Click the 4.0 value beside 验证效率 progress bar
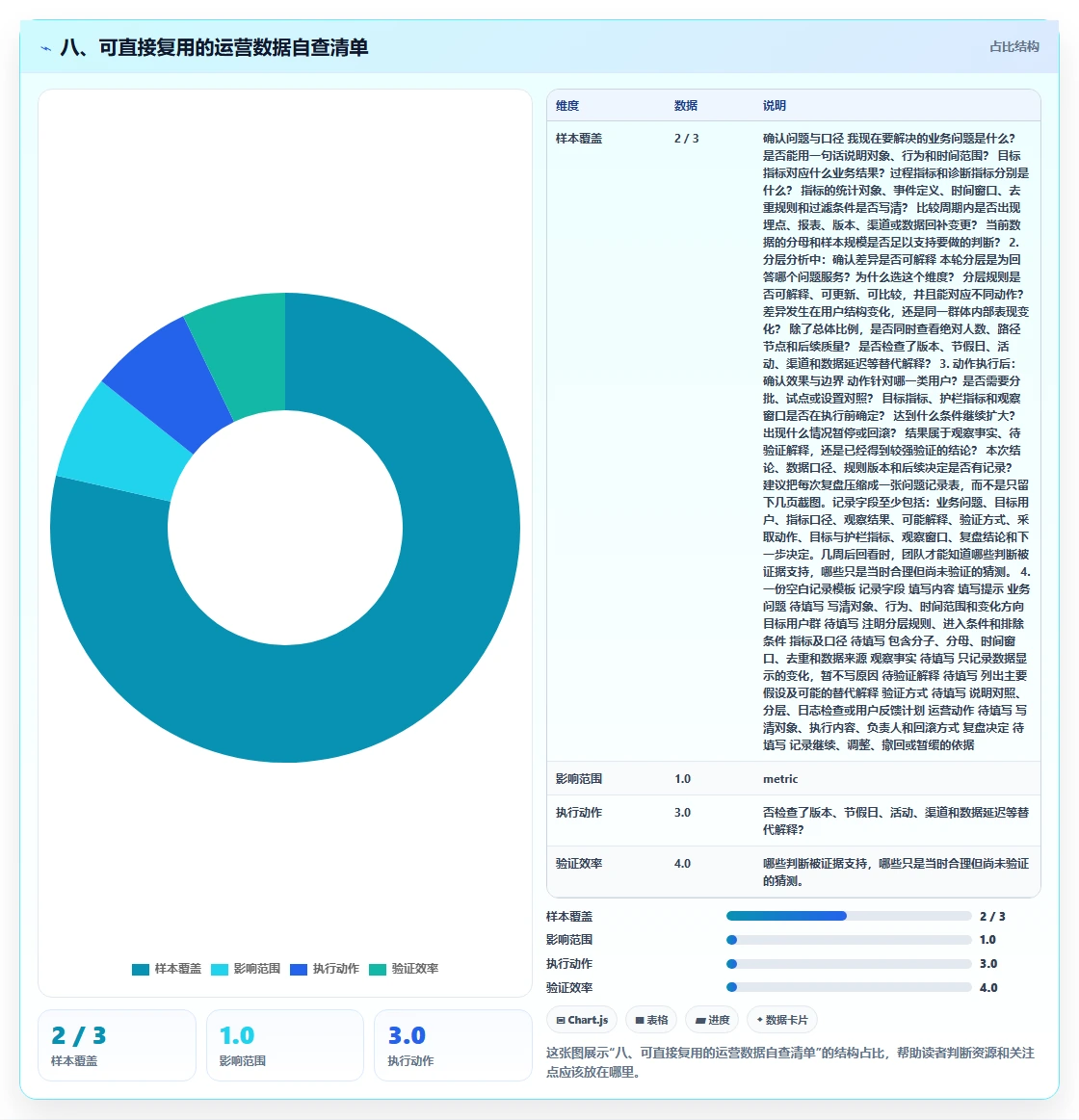 (988, 988)
